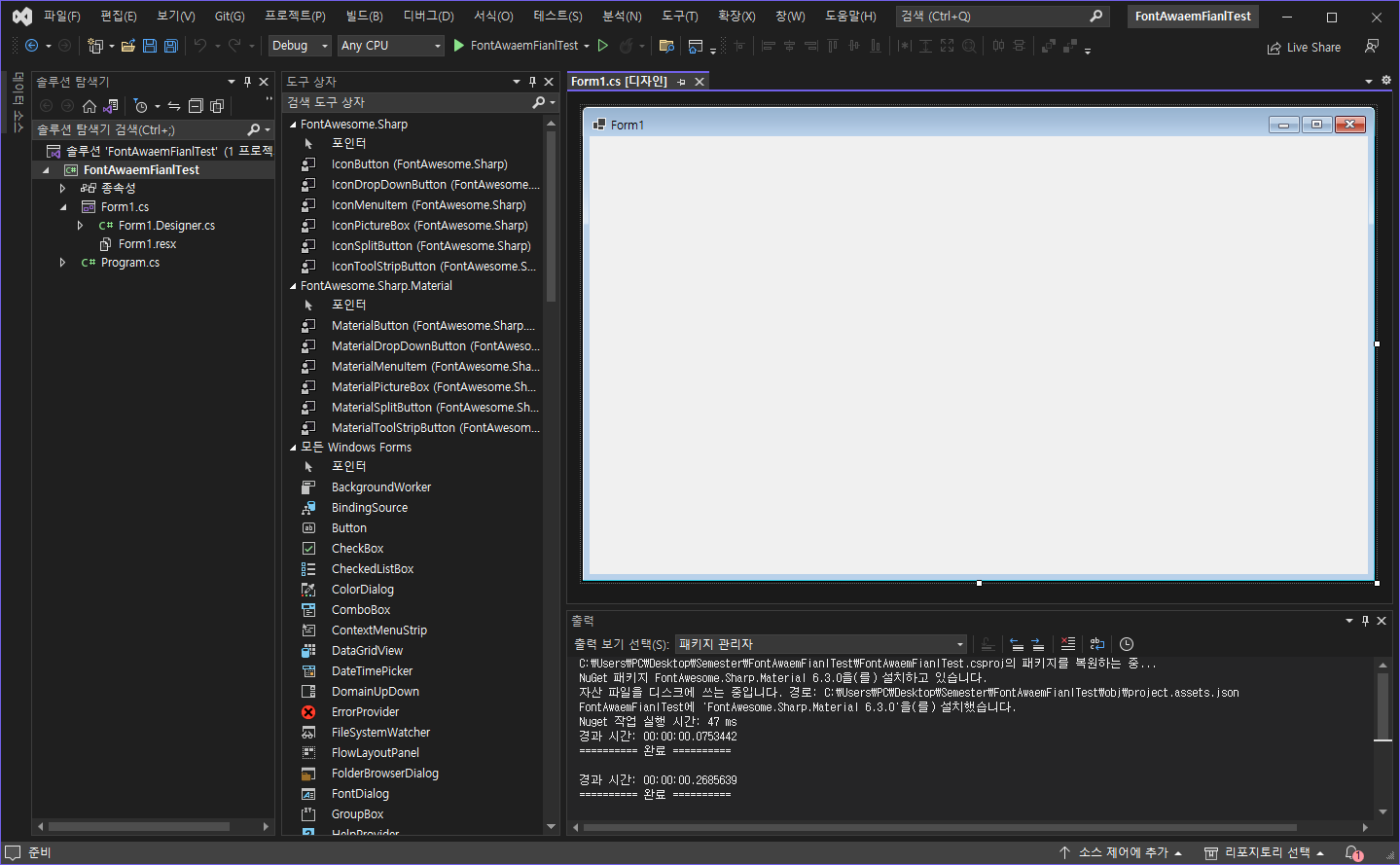The height and width of the screenshot is (865, 1400).
Task: Expand the Form1.Designer.cs tree node
Action: point(80,226)
